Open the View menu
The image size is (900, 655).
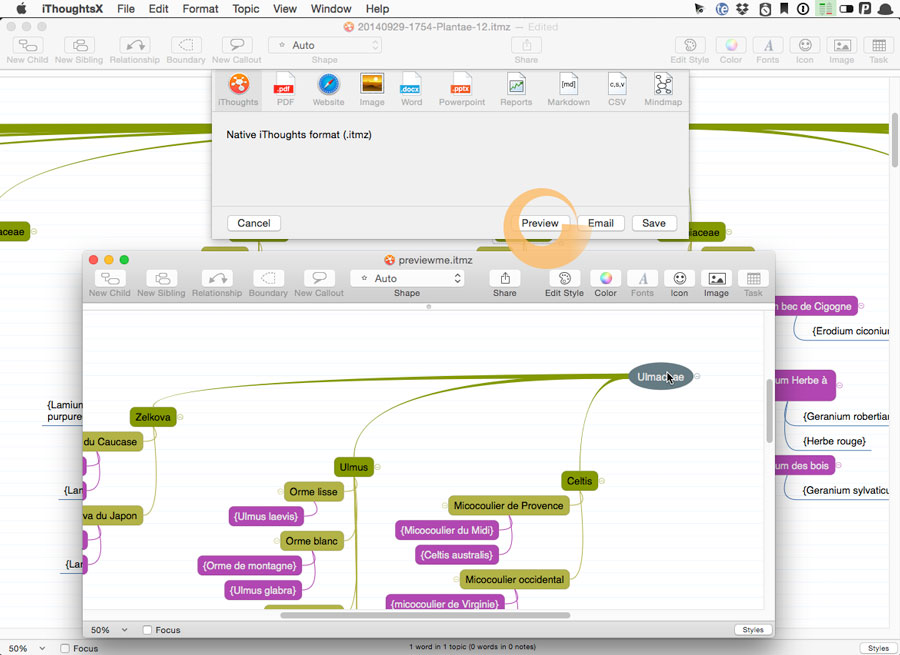285,9
